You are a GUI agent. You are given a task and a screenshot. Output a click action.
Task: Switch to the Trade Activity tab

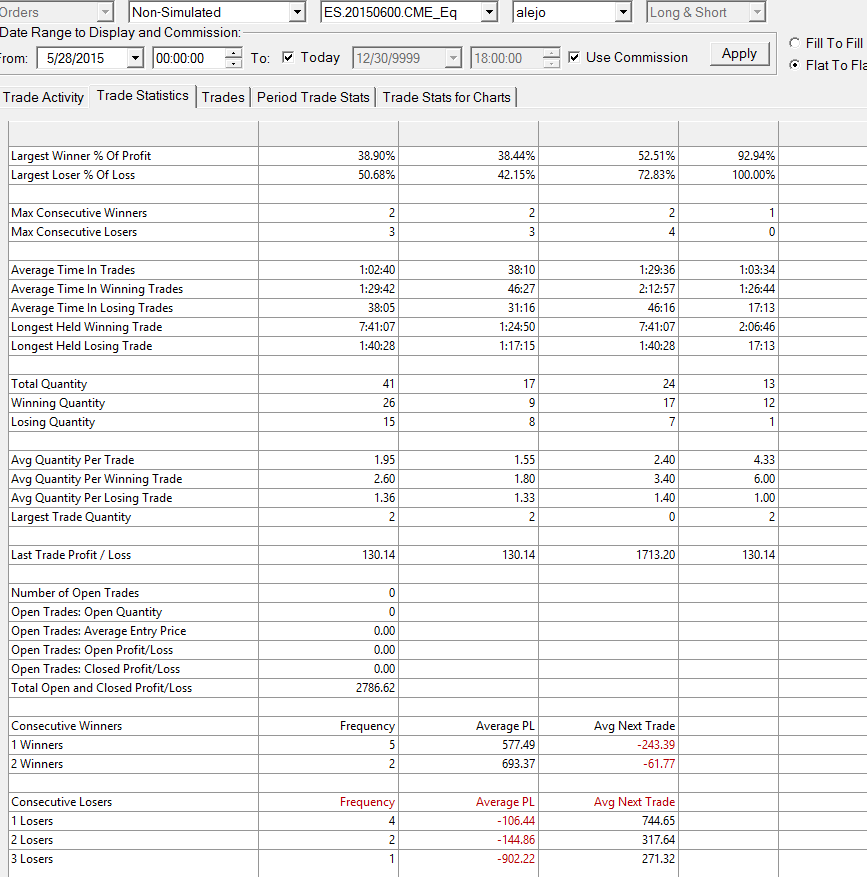click(43, 97)
